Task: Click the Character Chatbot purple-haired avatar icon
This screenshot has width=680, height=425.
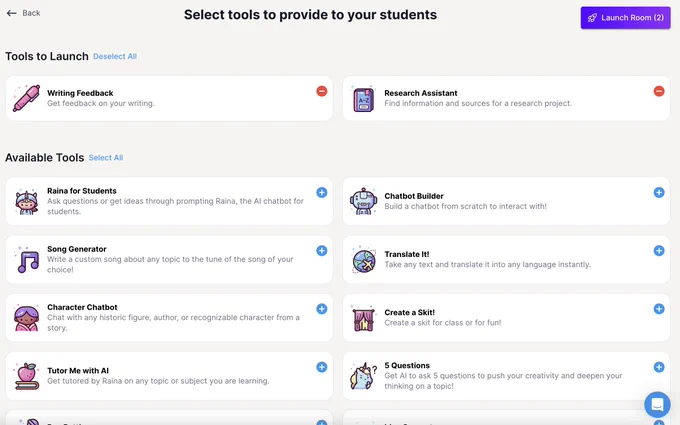Action: [x=26, y=318]
